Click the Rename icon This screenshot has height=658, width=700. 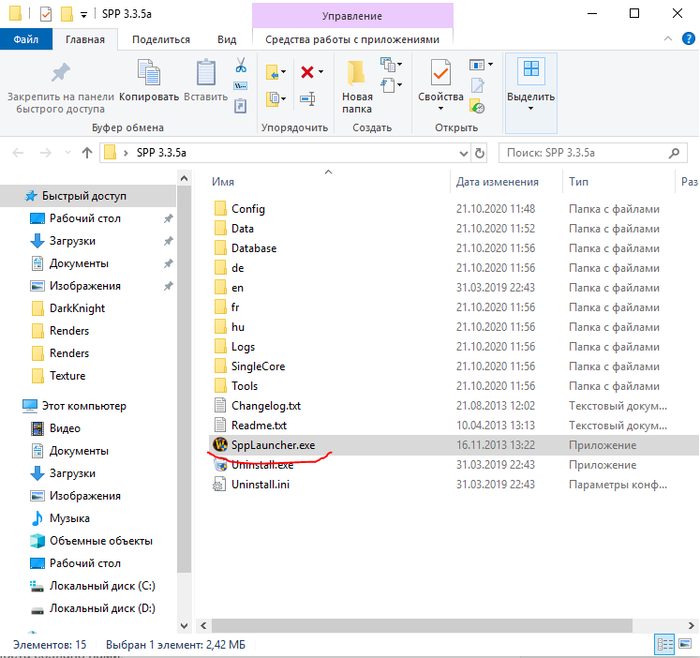click(x=308, y=99)
